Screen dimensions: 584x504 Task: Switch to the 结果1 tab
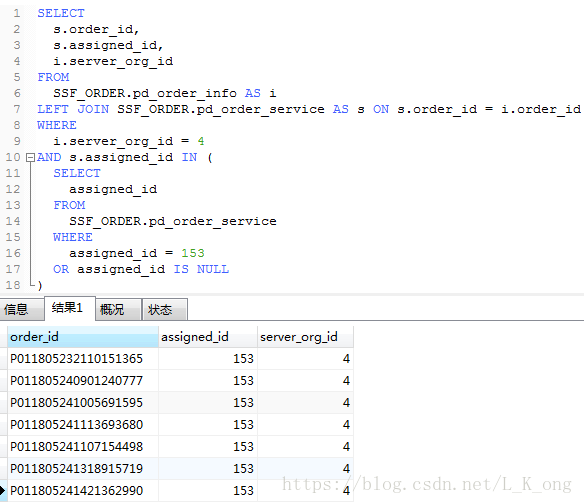(x=70, y=308)
